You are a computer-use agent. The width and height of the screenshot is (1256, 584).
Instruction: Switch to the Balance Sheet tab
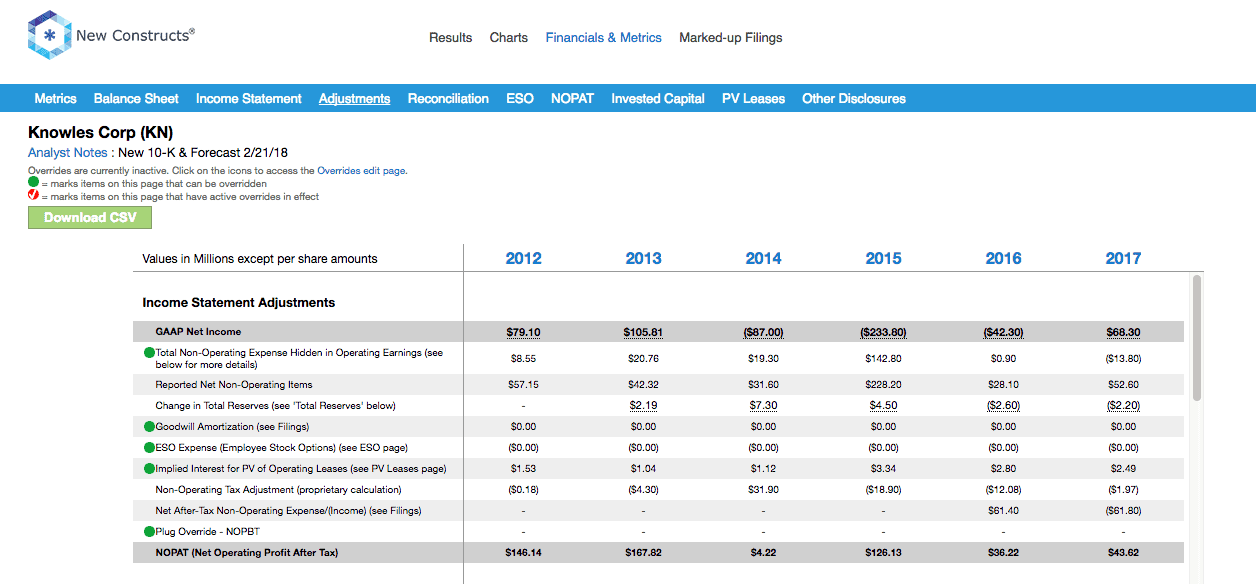point(136,99)
